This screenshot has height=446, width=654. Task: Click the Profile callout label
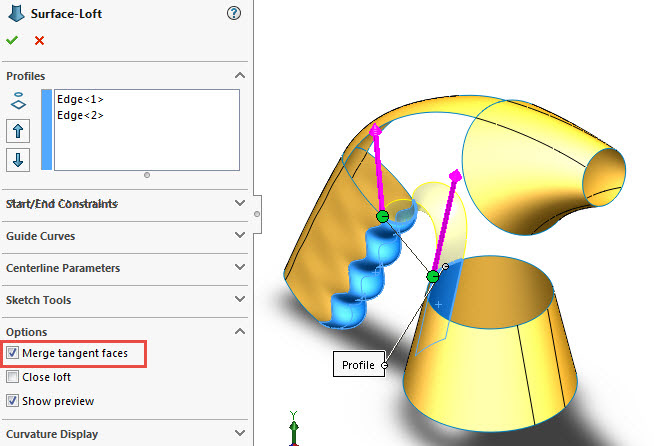pyautogui.click(x=358, y=365)
